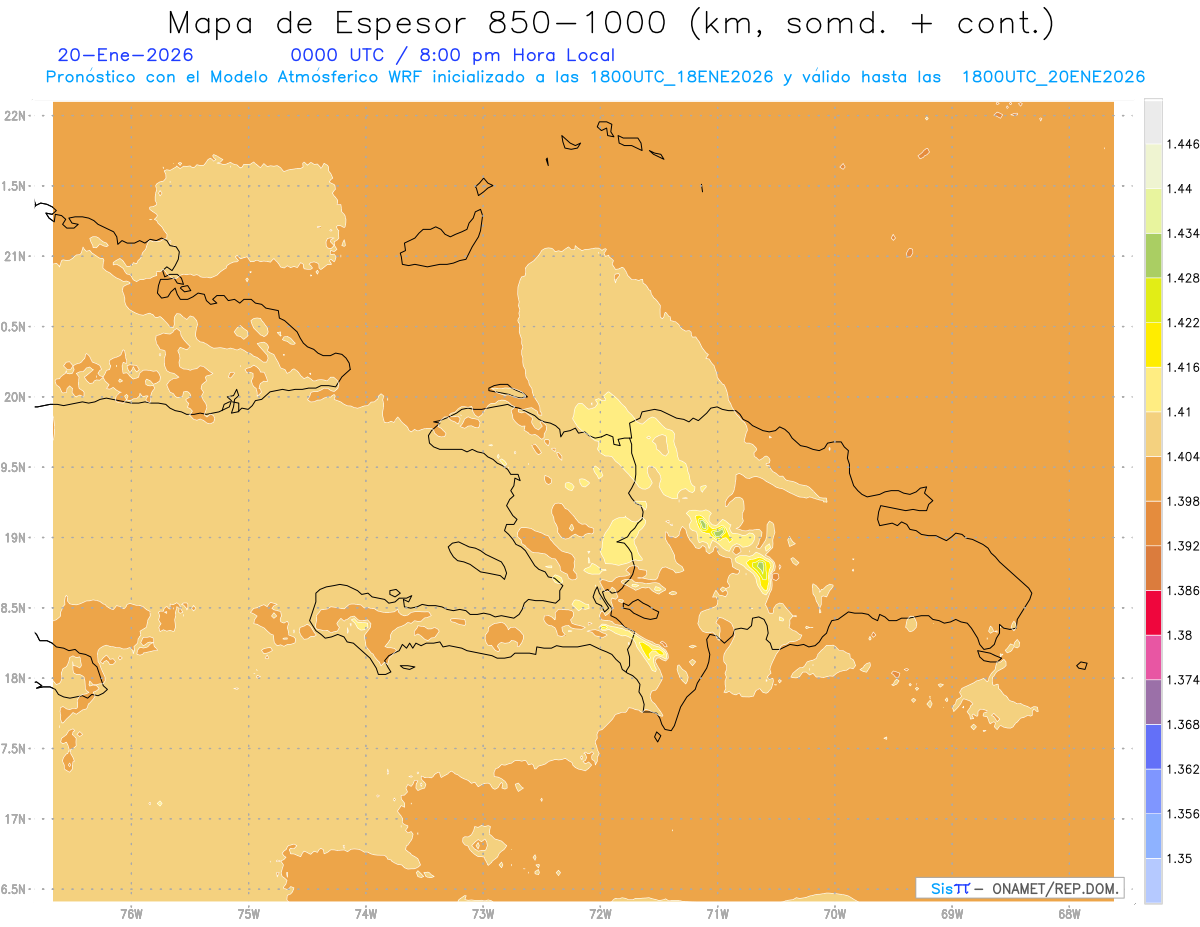Screen dimensions: 1200x927
Task: Click the colorbar value 1.35
Action: 1181,858
